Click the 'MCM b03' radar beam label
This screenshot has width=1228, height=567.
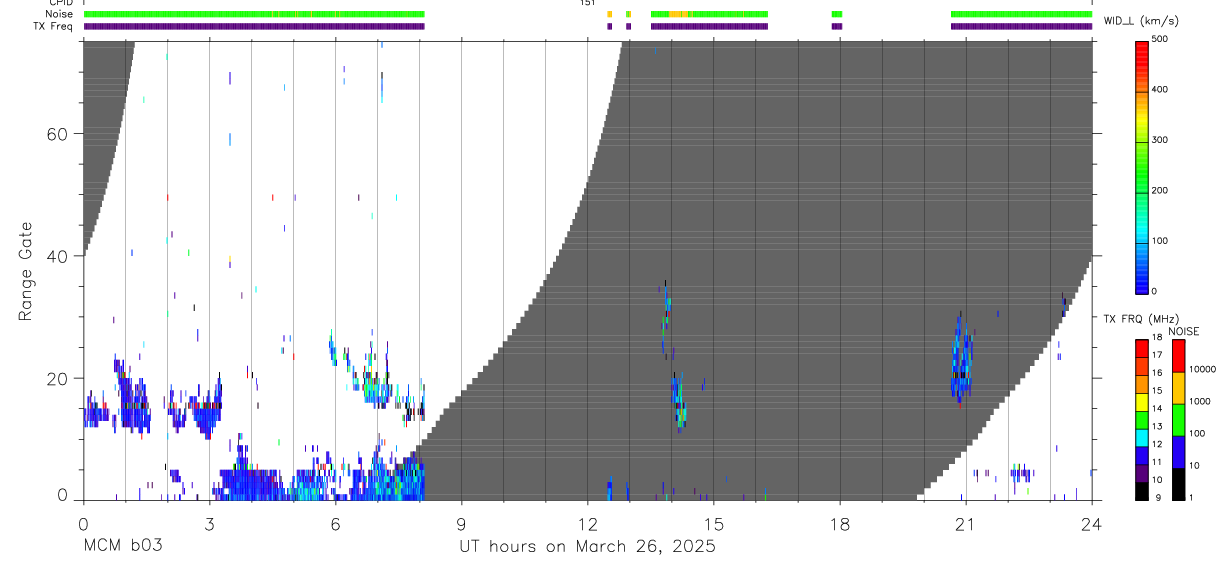point(122,547)
